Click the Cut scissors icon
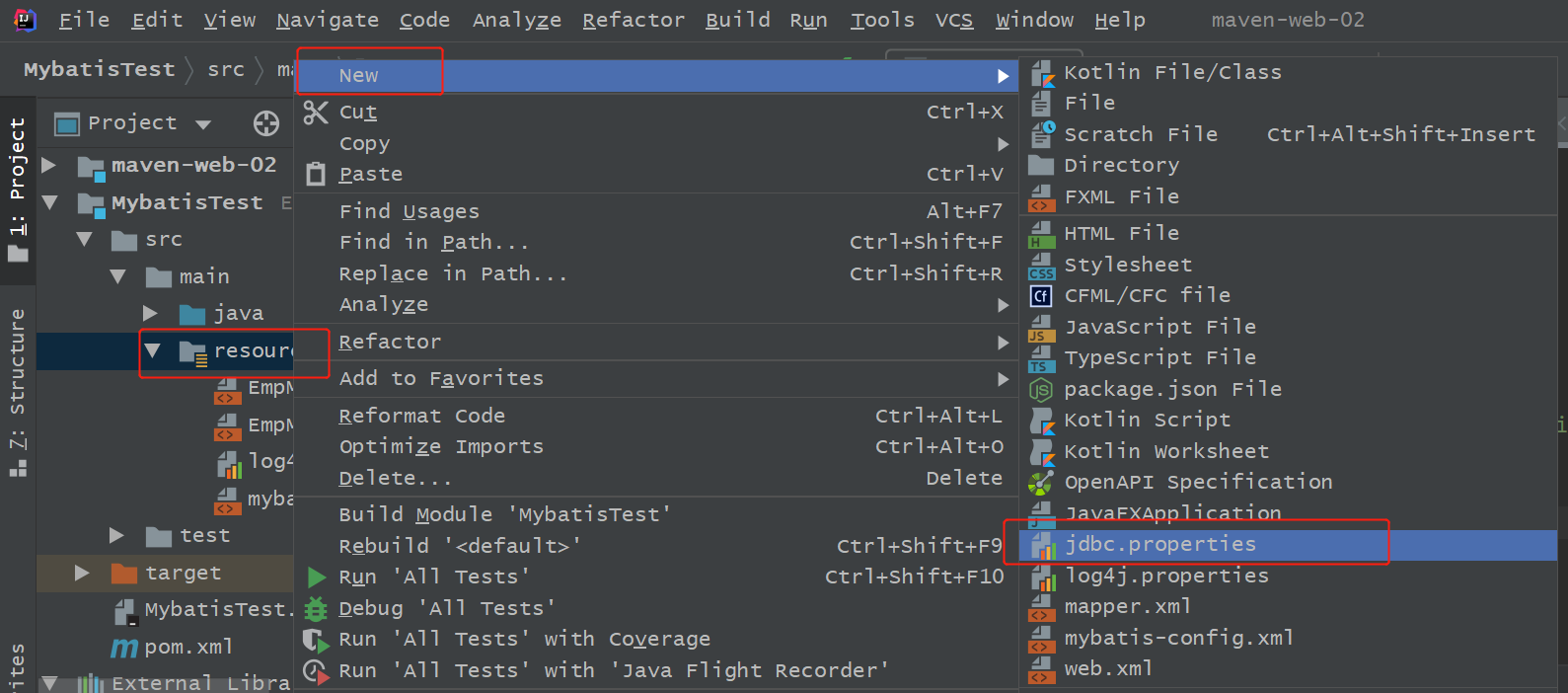The height and width of the screenshot is (693, 1568). point(316,113)
